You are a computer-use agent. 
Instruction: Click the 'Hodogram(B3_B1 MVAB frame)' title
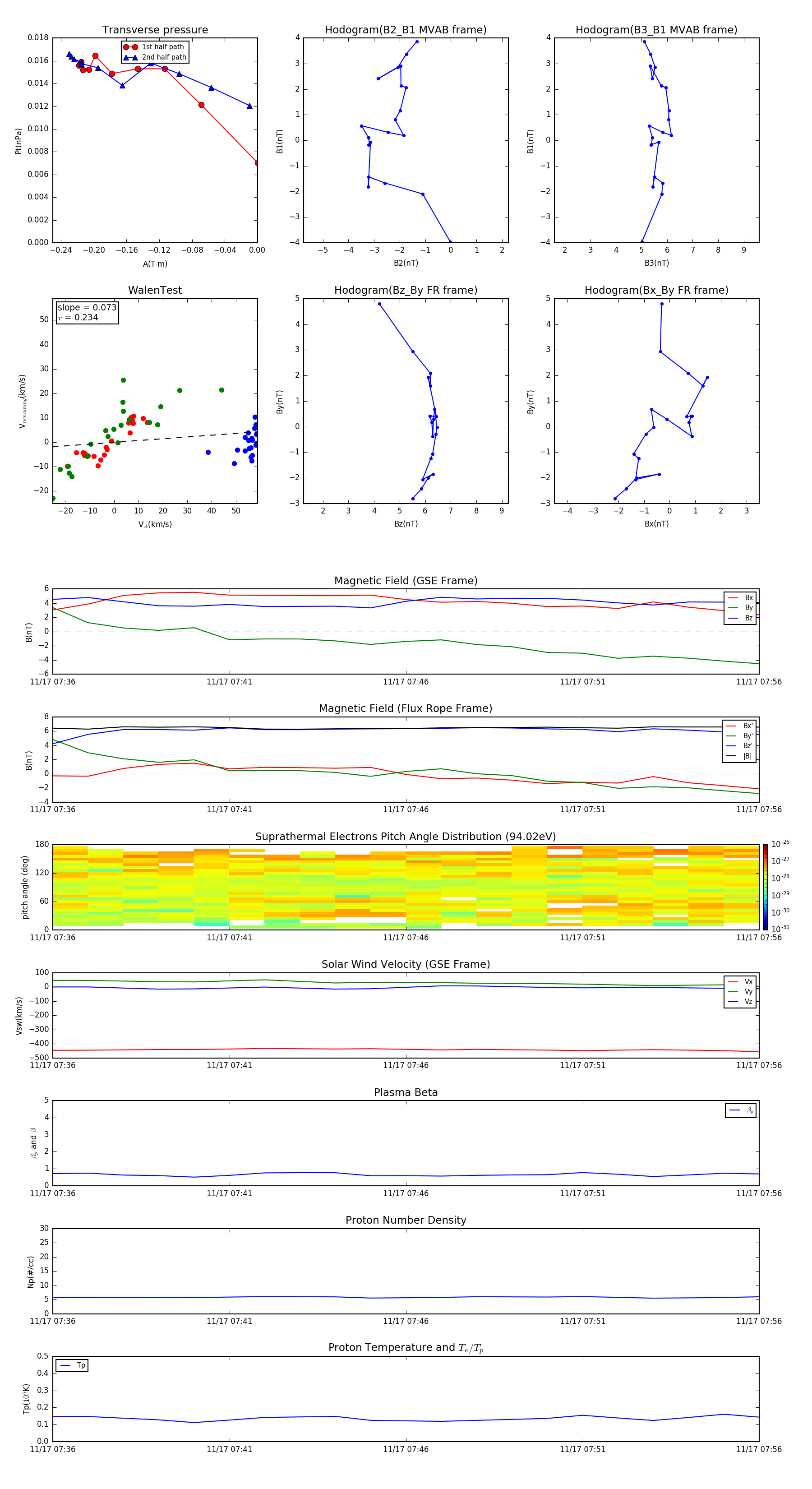[656, 30]
